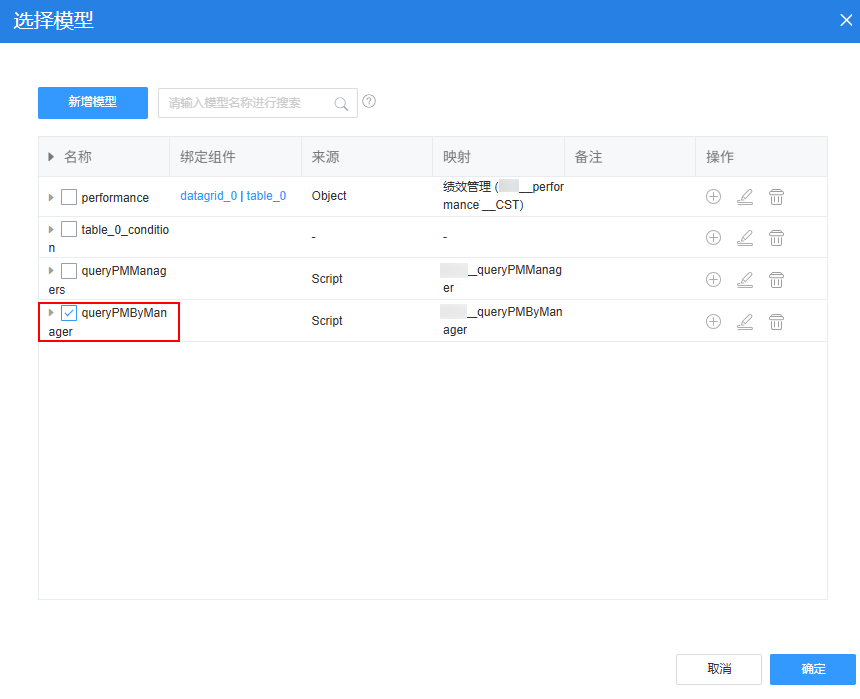
Task: Click the search magnifier icon
Action: pos(341,103)
